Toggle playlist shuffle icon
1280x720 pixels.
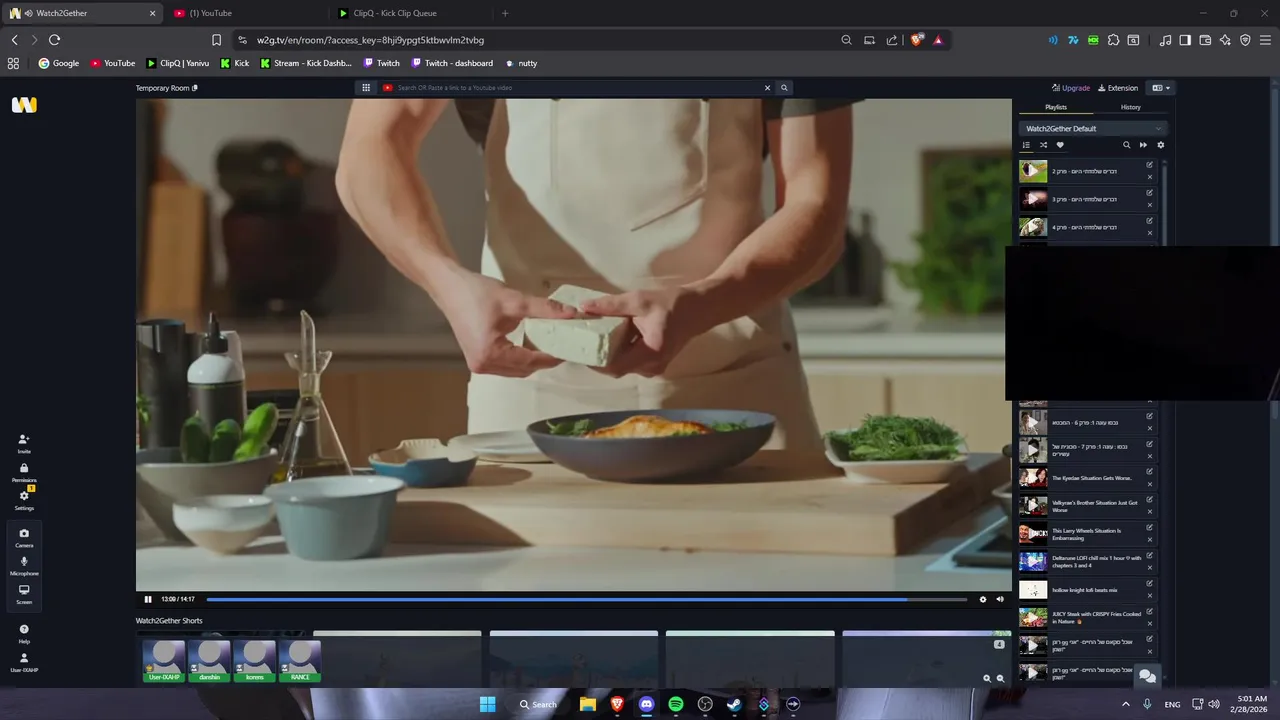click(x=1043, y=145)
